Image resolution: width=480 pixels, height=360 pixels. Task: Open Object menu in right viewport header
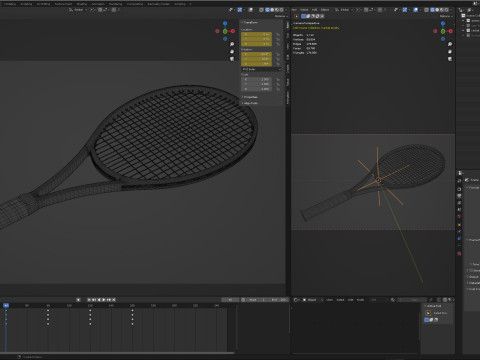tap(325, 10)
